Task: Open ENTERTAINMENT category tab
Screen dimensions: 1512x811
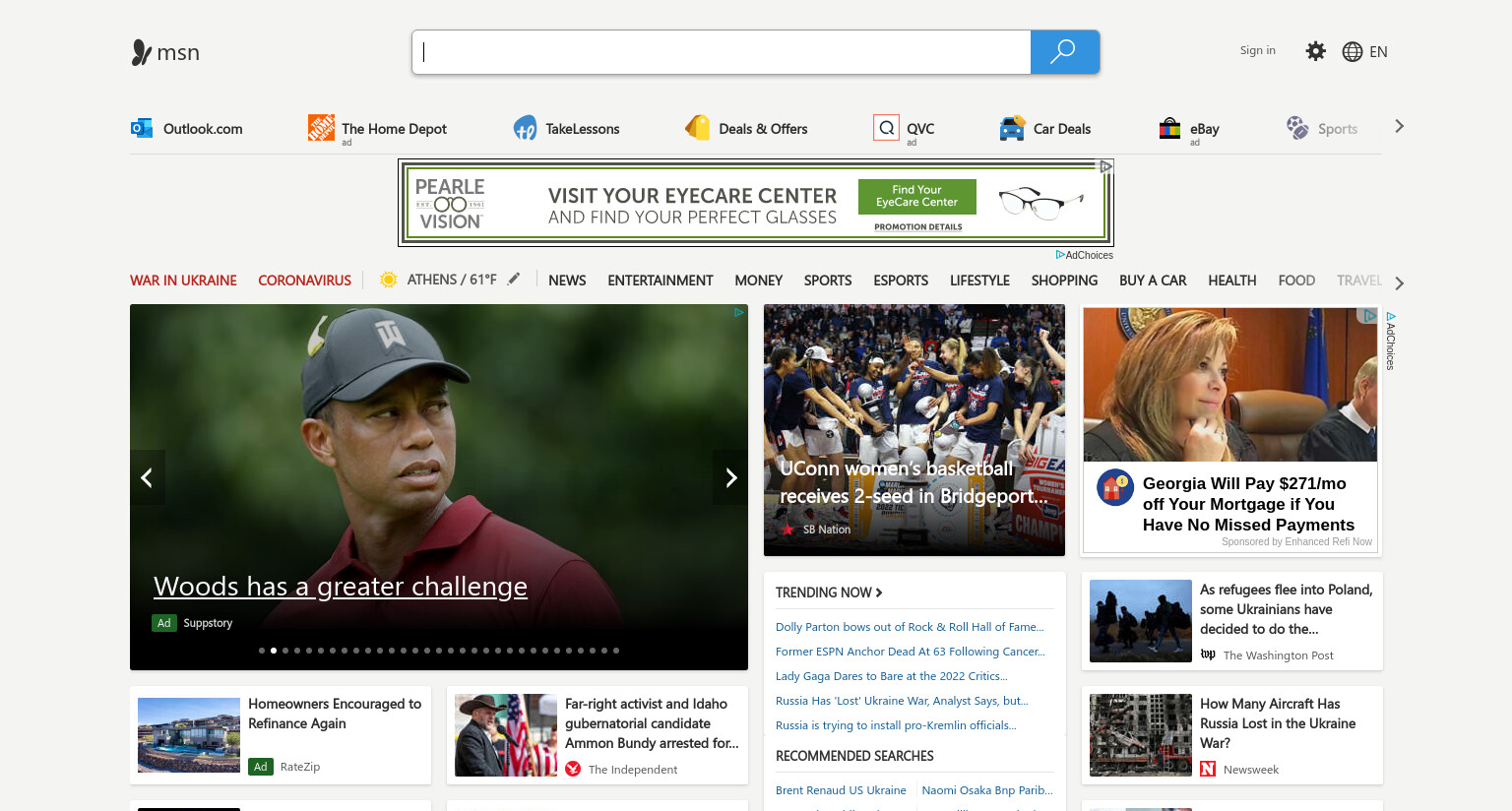Action: pos(661,281)
